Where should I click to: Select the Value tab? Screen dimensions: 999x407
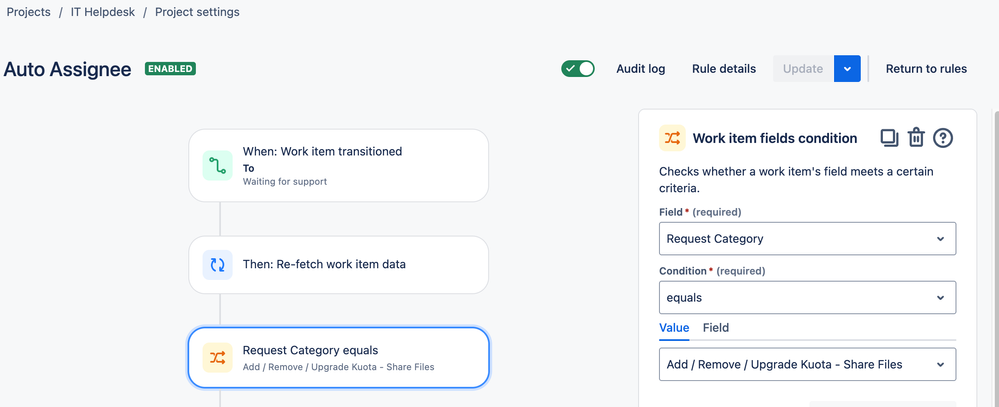674,328
